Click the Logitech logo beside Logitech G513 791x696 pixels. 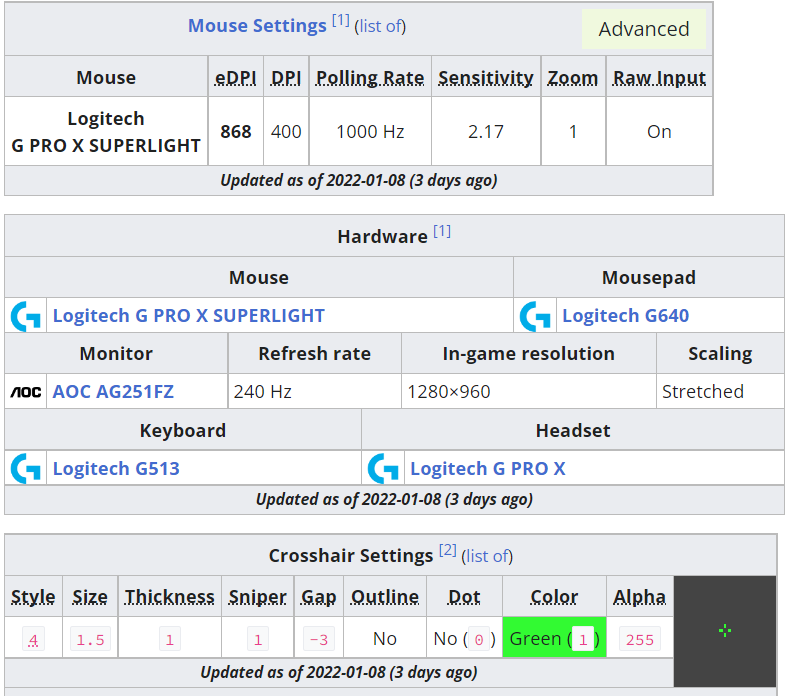point(26,469)
